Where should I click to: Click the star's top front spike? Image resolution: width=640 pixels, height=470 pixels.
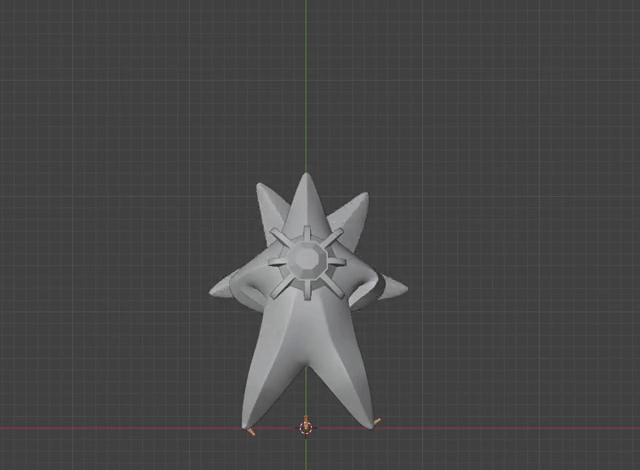(x=306, y=204)
